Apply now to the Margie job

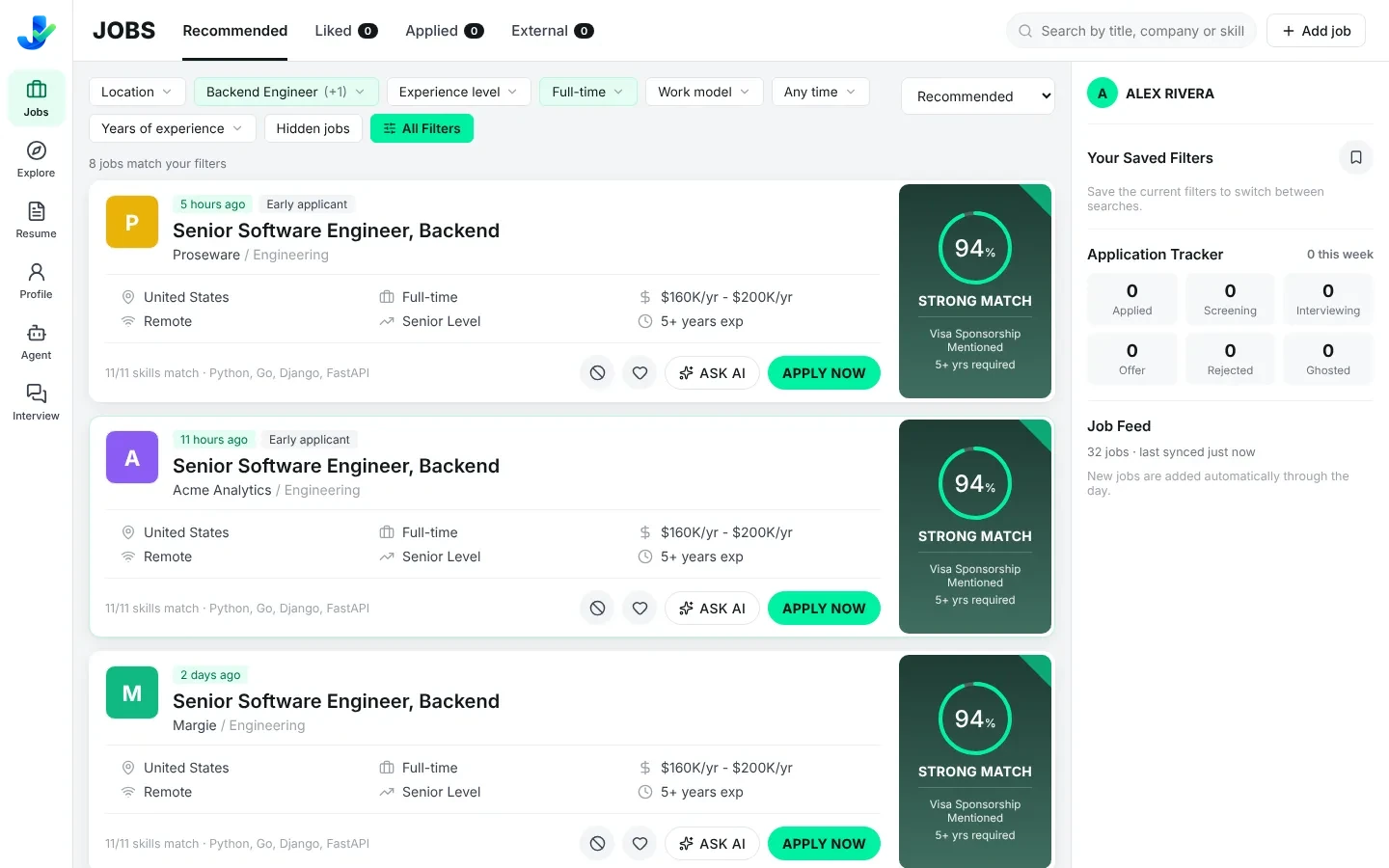coord(824,844)
